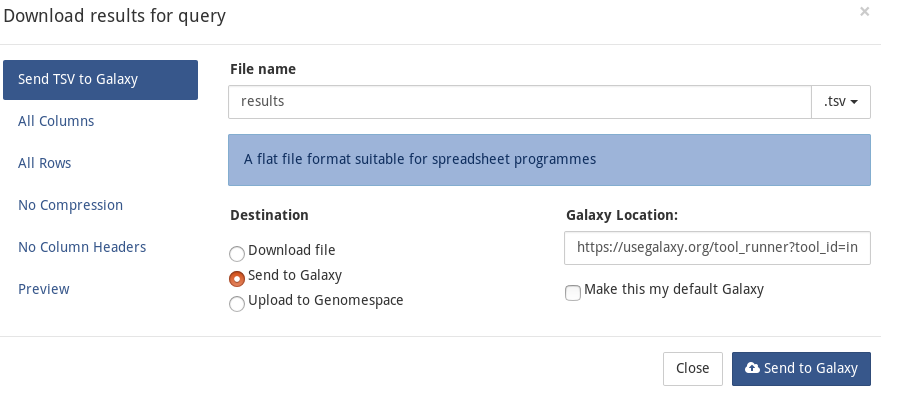Show the Preview section
Image resolution: width=900 pixels, height=400 pixels.
click(x=44, y=289)
